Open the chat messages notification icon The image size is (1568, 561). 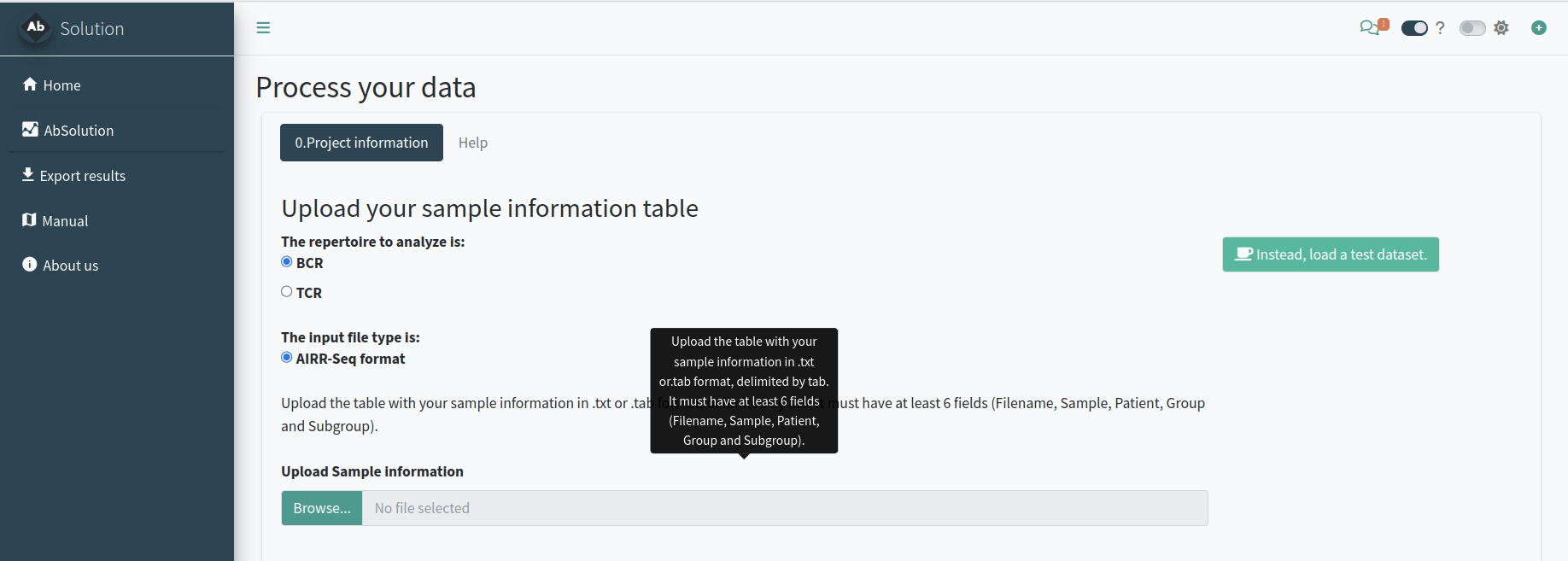(x=1369, y=28)
